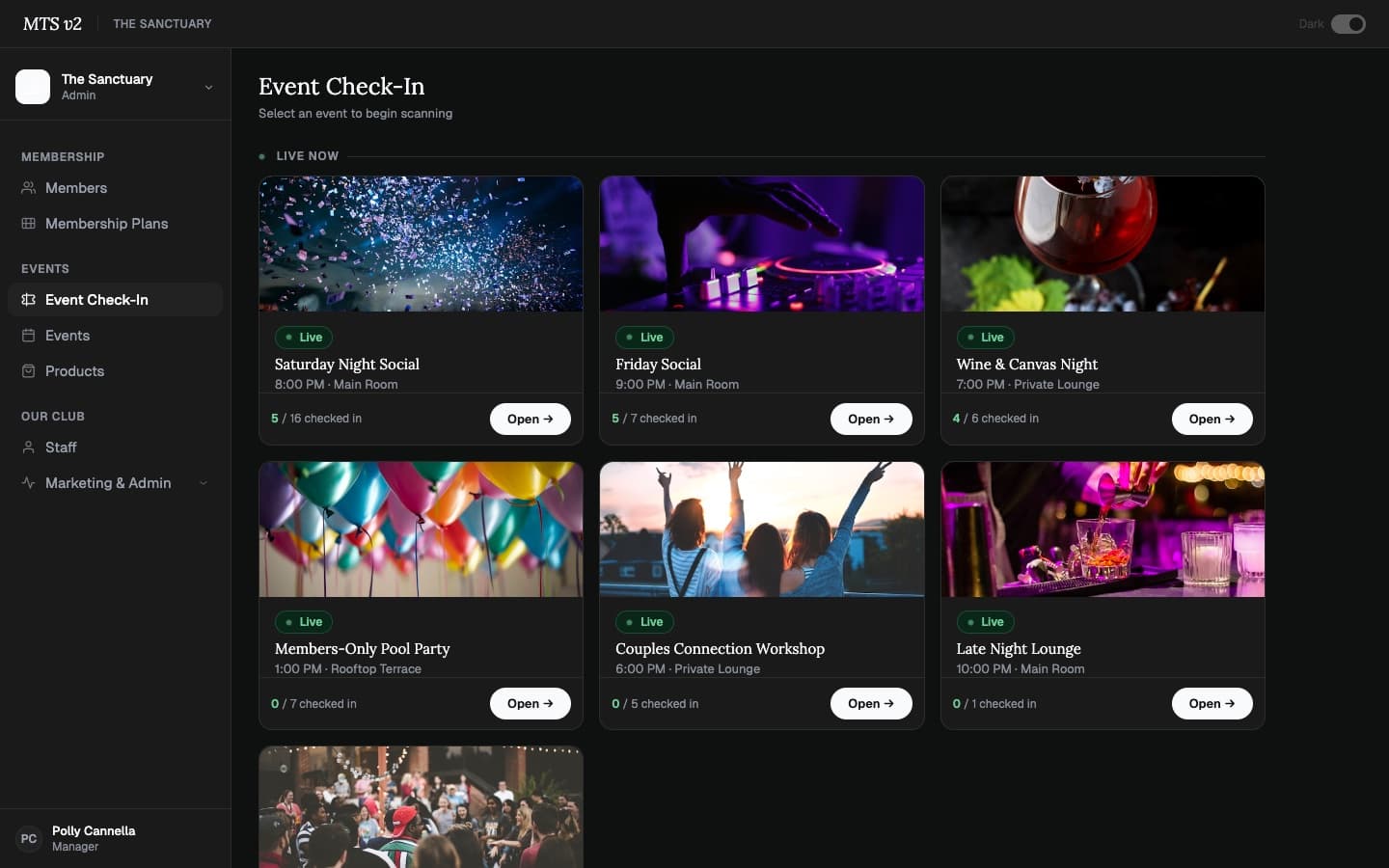This screenshot has height=868, width=1389.
Task: Click the Live badge on Saturday Night Social
Action: (x=304, y=338)
